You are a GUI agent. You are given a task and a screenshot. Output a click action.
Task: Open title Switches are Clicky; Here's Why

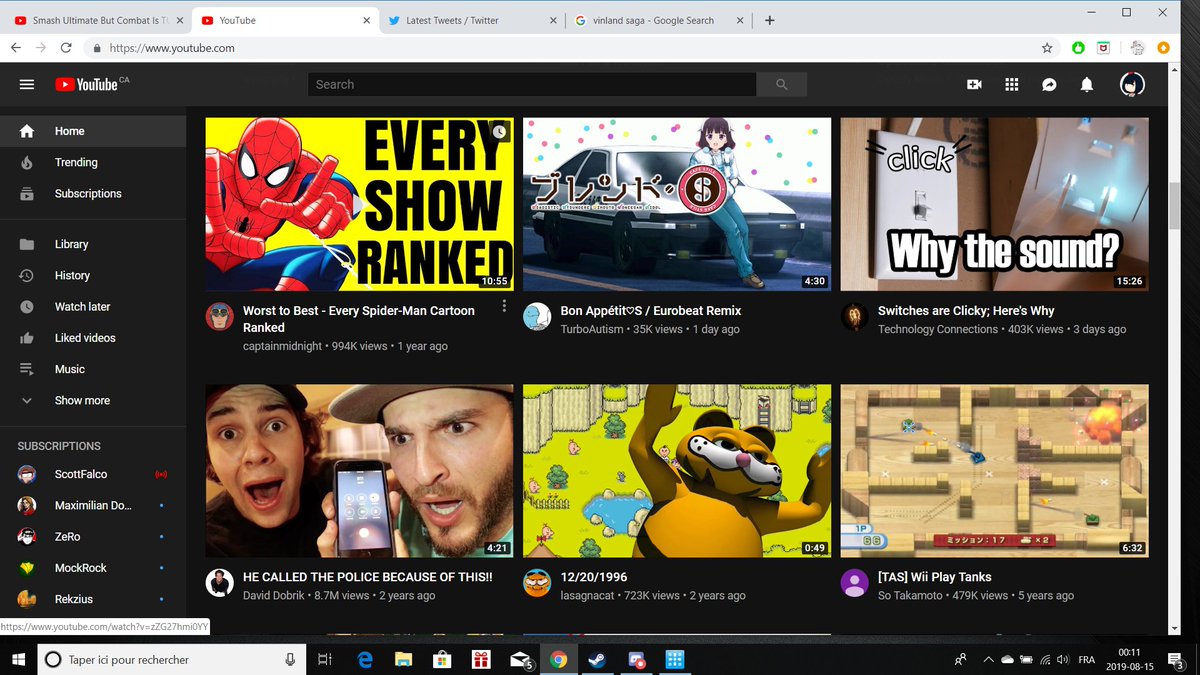(966, 311)
